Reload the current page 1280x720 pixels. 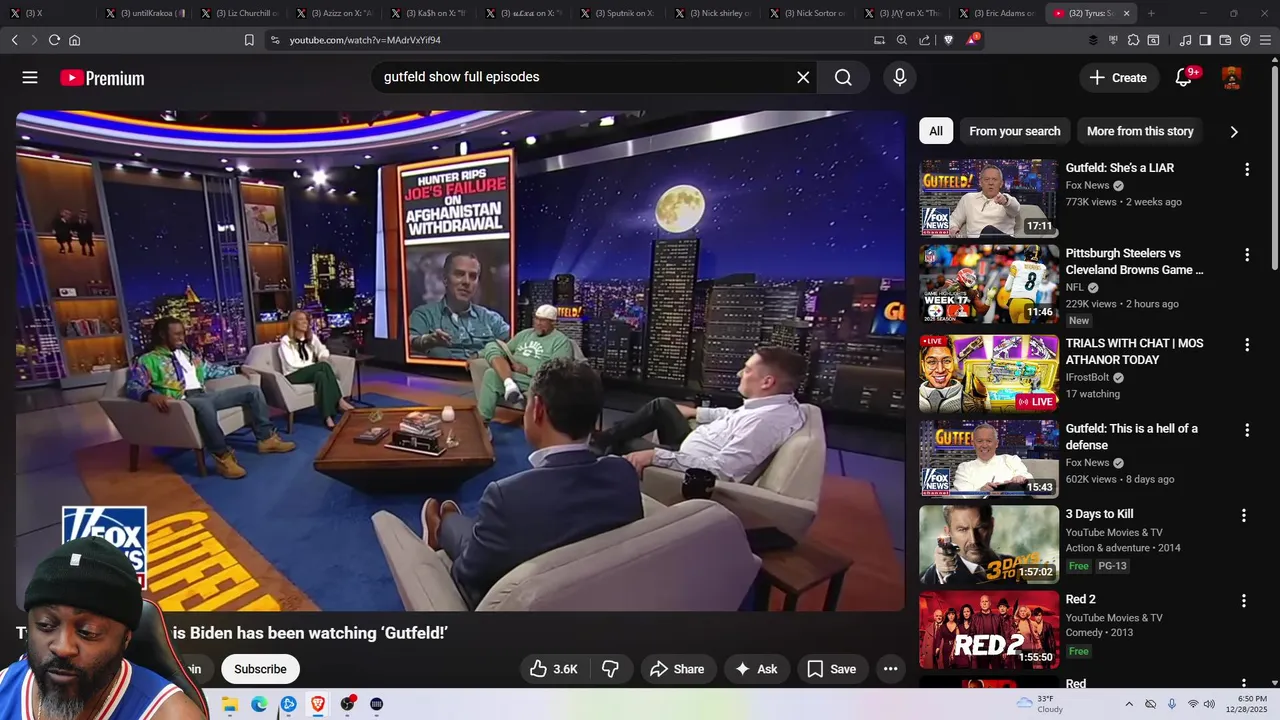click(x=54, y=40)
